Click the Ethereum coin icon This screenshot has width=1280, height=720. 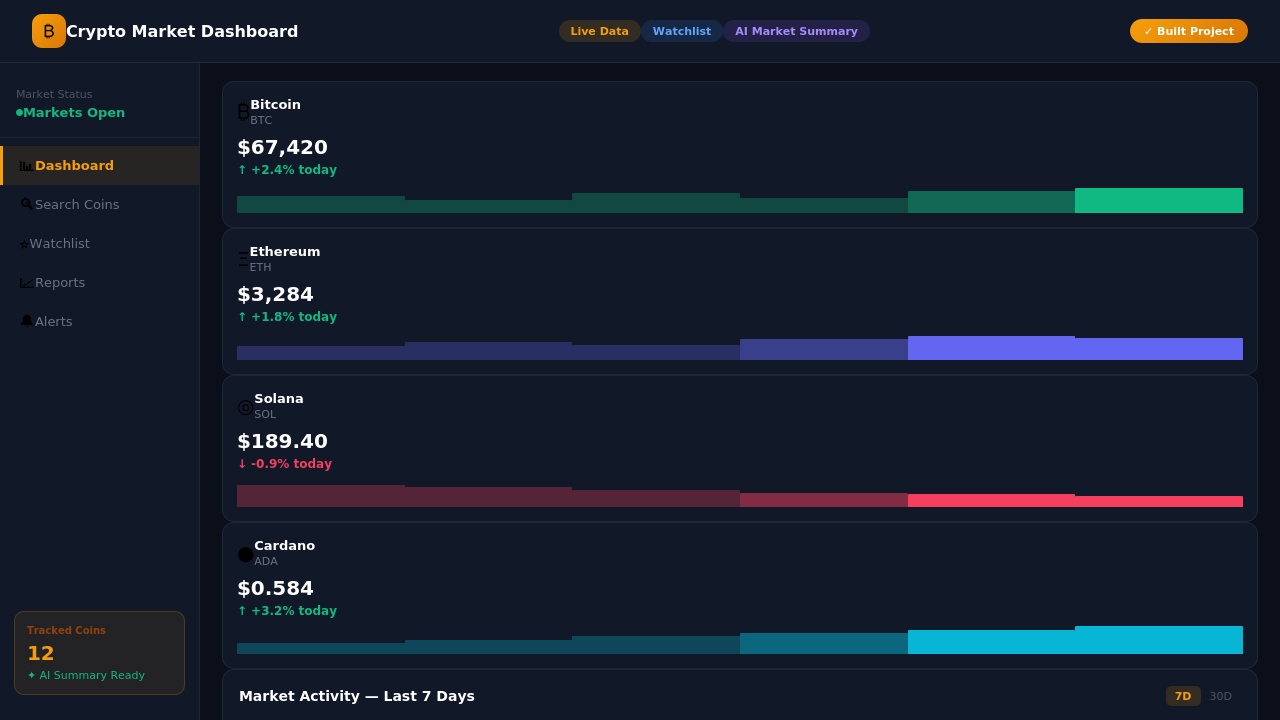tap(243, 259)
